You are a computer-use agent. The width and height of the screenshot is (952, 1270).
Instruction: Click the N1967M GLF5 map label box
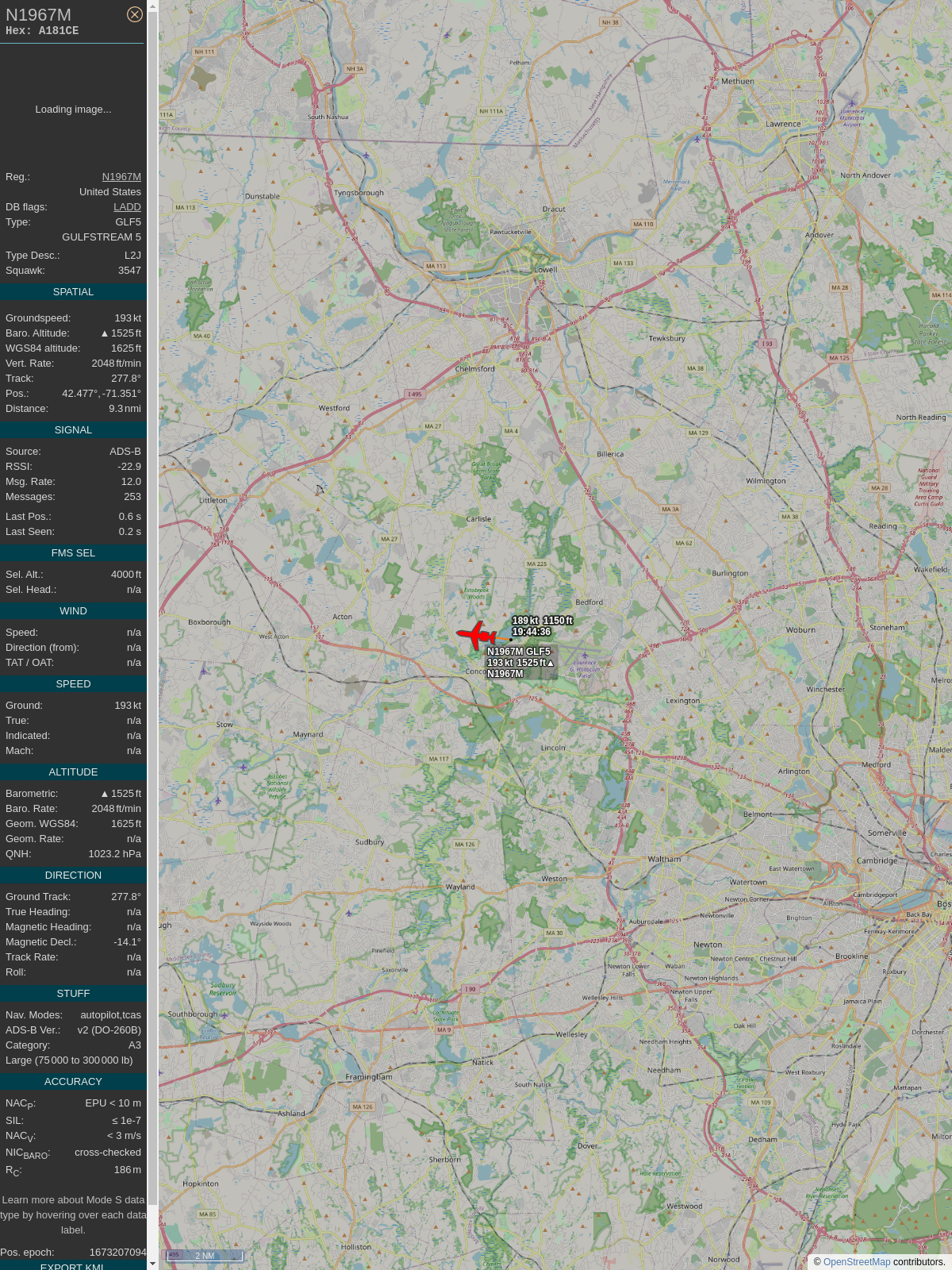520,663
